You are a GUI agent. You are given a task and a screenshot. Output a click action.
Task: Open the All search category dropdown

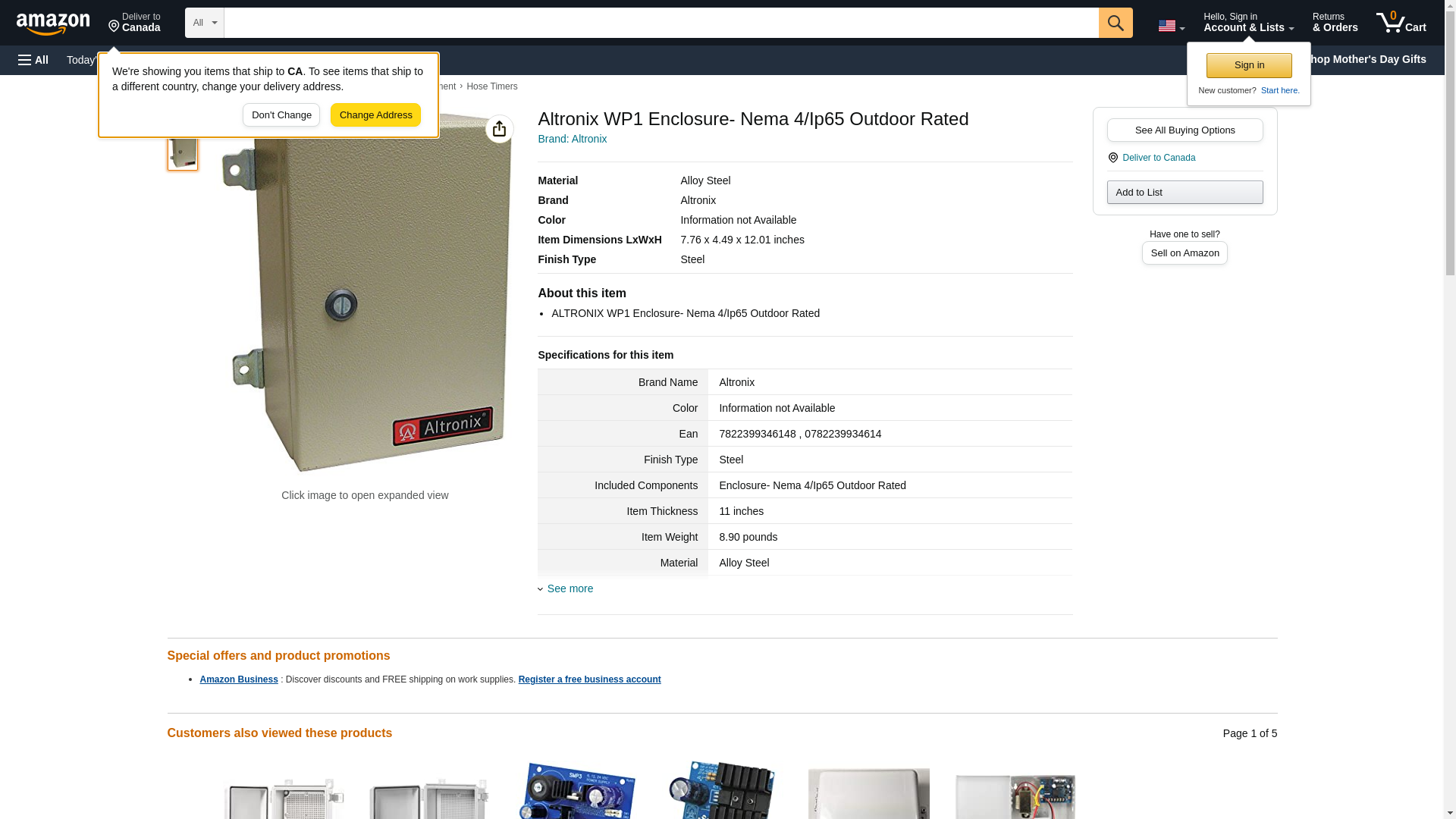click(x=205, y=23)
